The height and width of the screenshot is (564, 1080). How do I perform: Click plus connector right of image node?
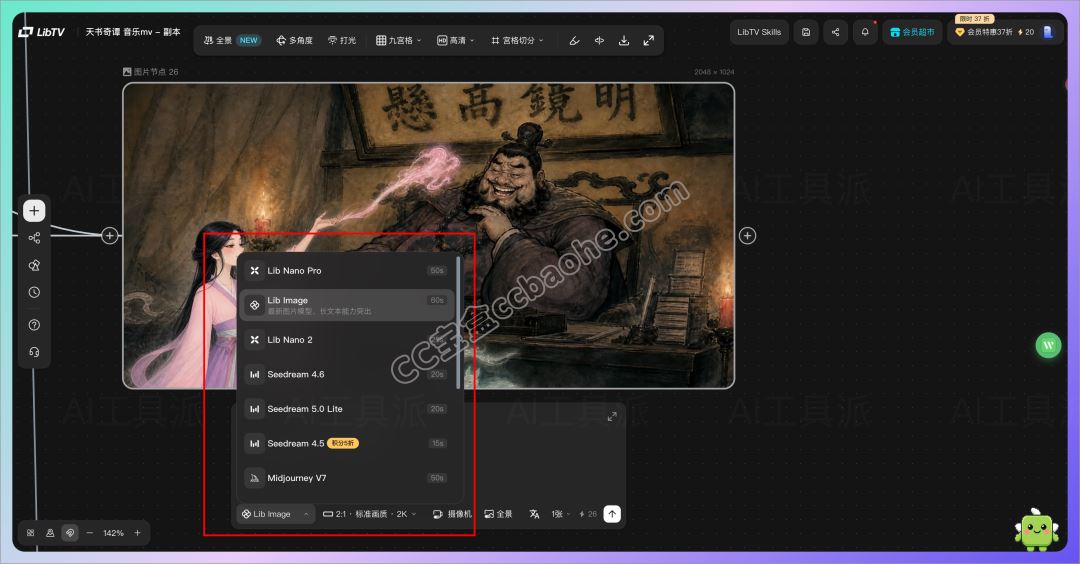point(747,236)
